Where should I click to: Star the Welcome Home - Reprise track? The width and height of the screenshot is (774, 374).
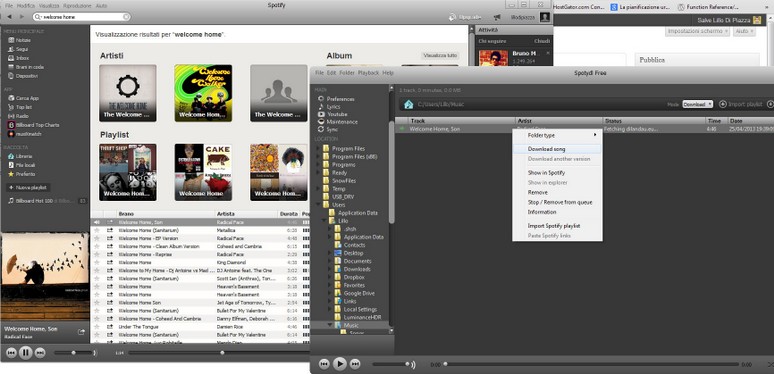(97, 254)
